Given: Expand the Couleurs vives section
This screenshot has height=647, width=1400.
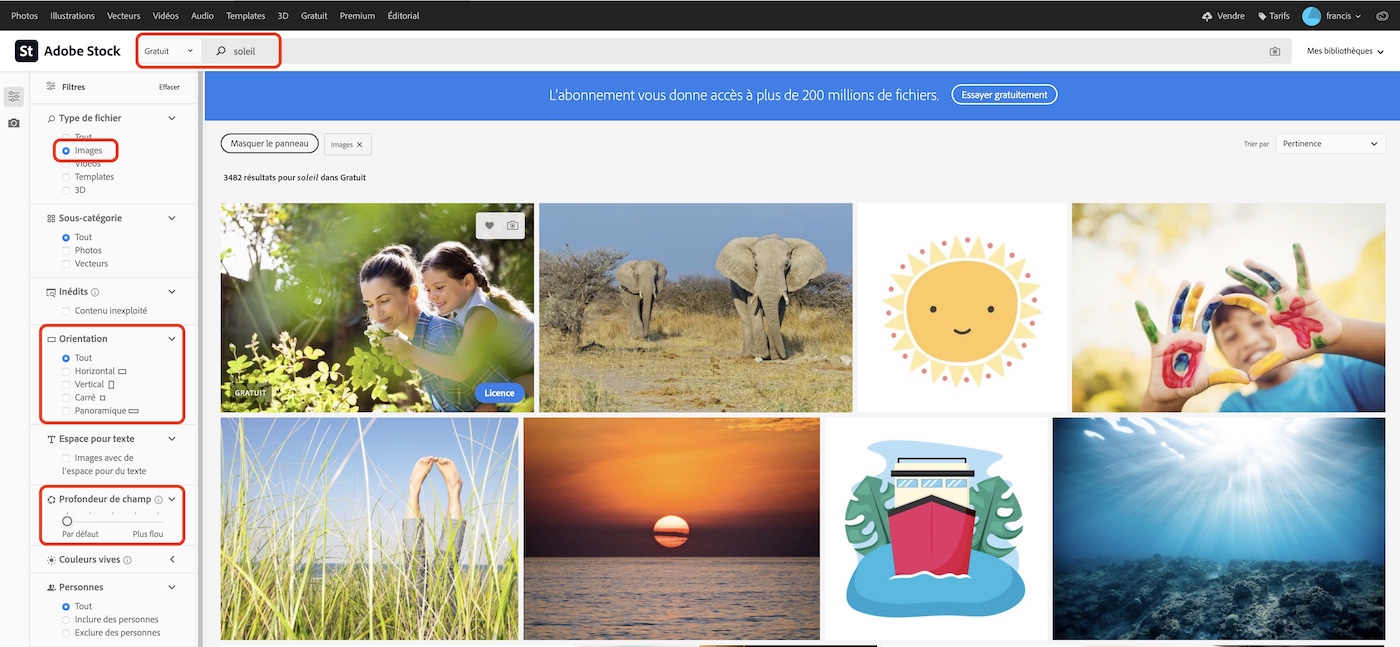Looking at the screenshot, I should click(x=171, y=559).
